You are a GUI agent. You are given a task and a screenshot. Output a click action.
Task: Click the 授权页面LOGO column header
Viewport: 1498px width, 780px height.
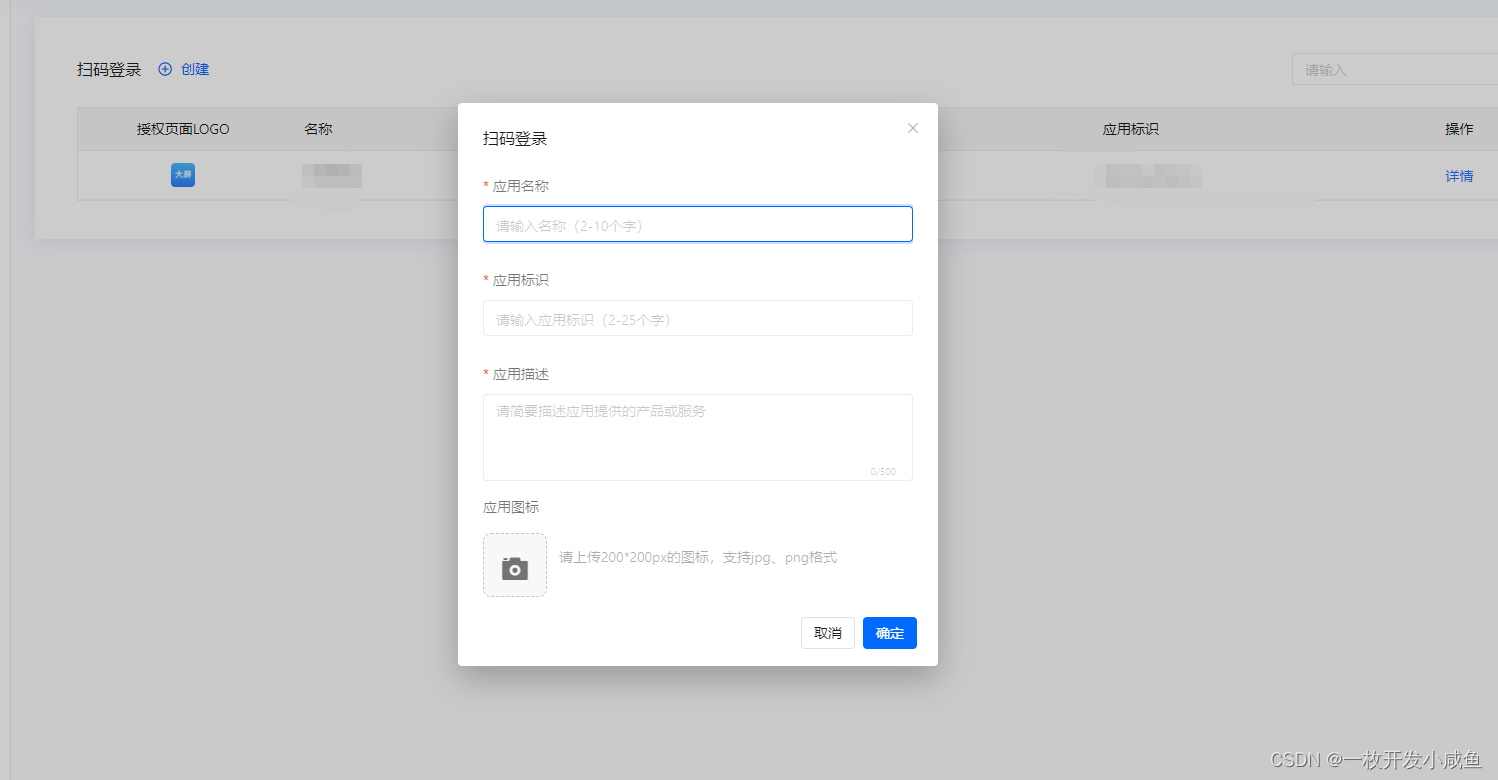183,129
